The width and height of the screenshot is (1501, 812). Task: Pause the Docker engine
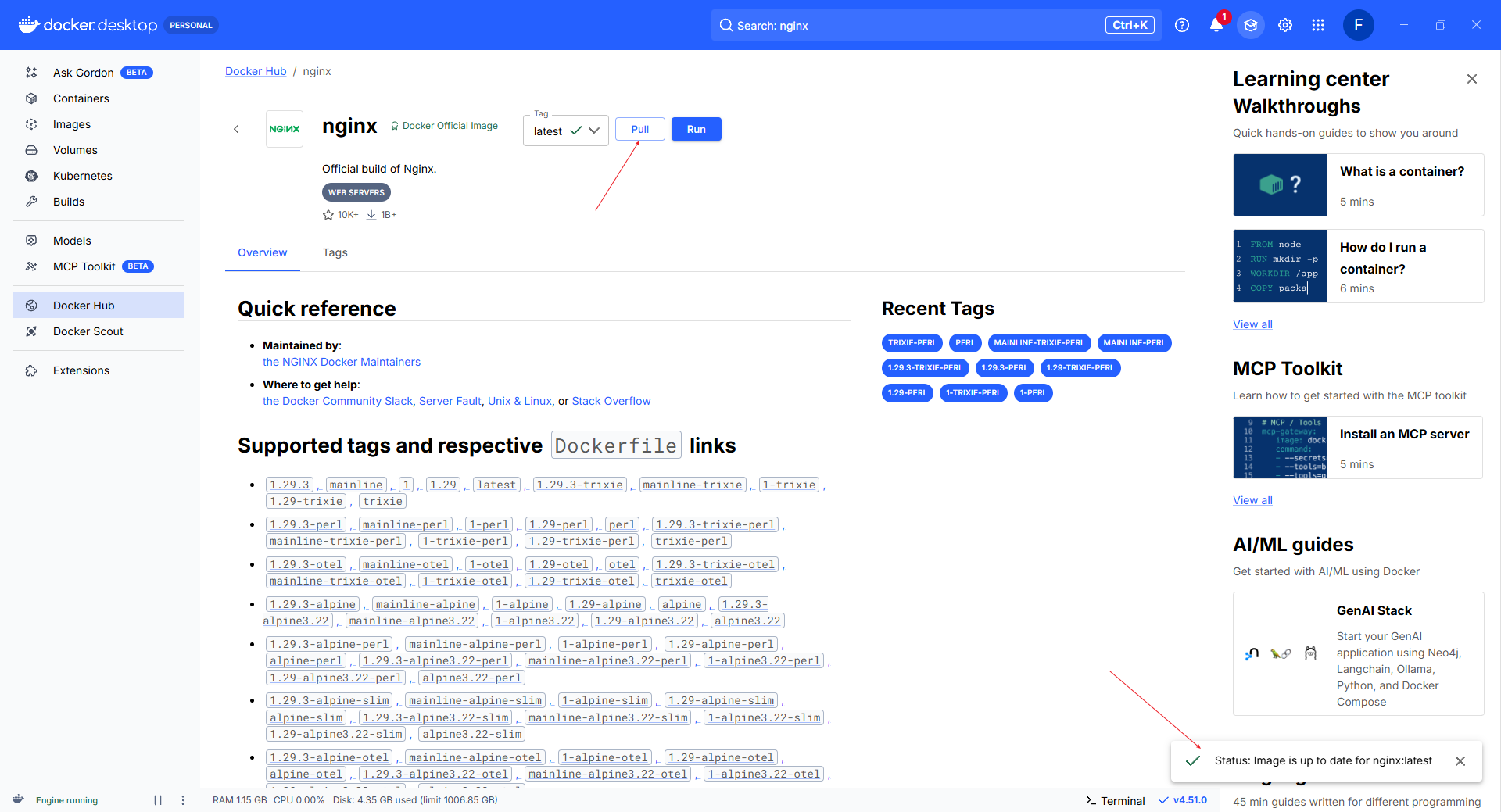(158, 800)
